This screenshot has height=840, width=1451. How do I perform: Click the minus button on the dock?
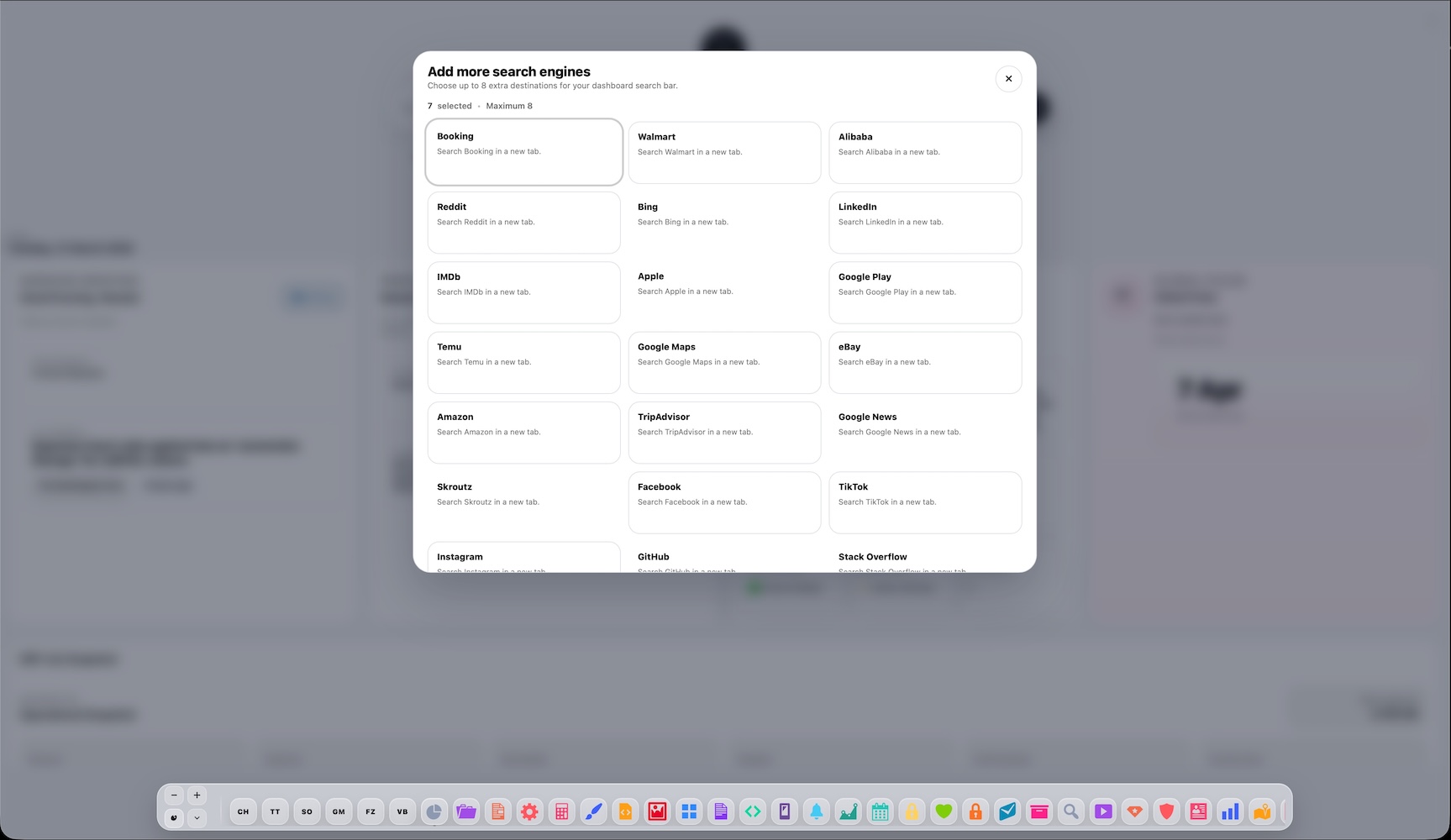tap(174, 795)
